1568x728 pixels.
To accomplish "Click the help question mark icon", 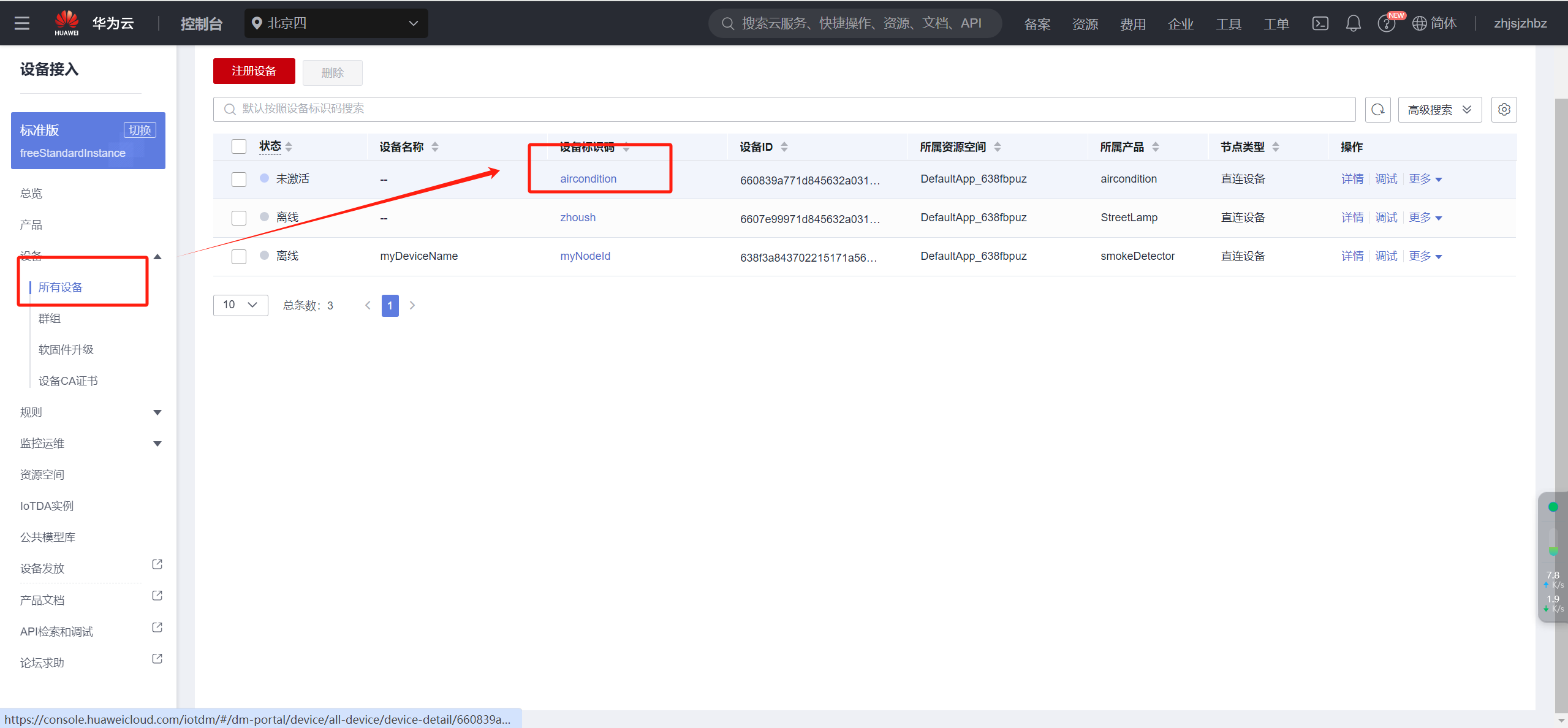I will 1385,24.
